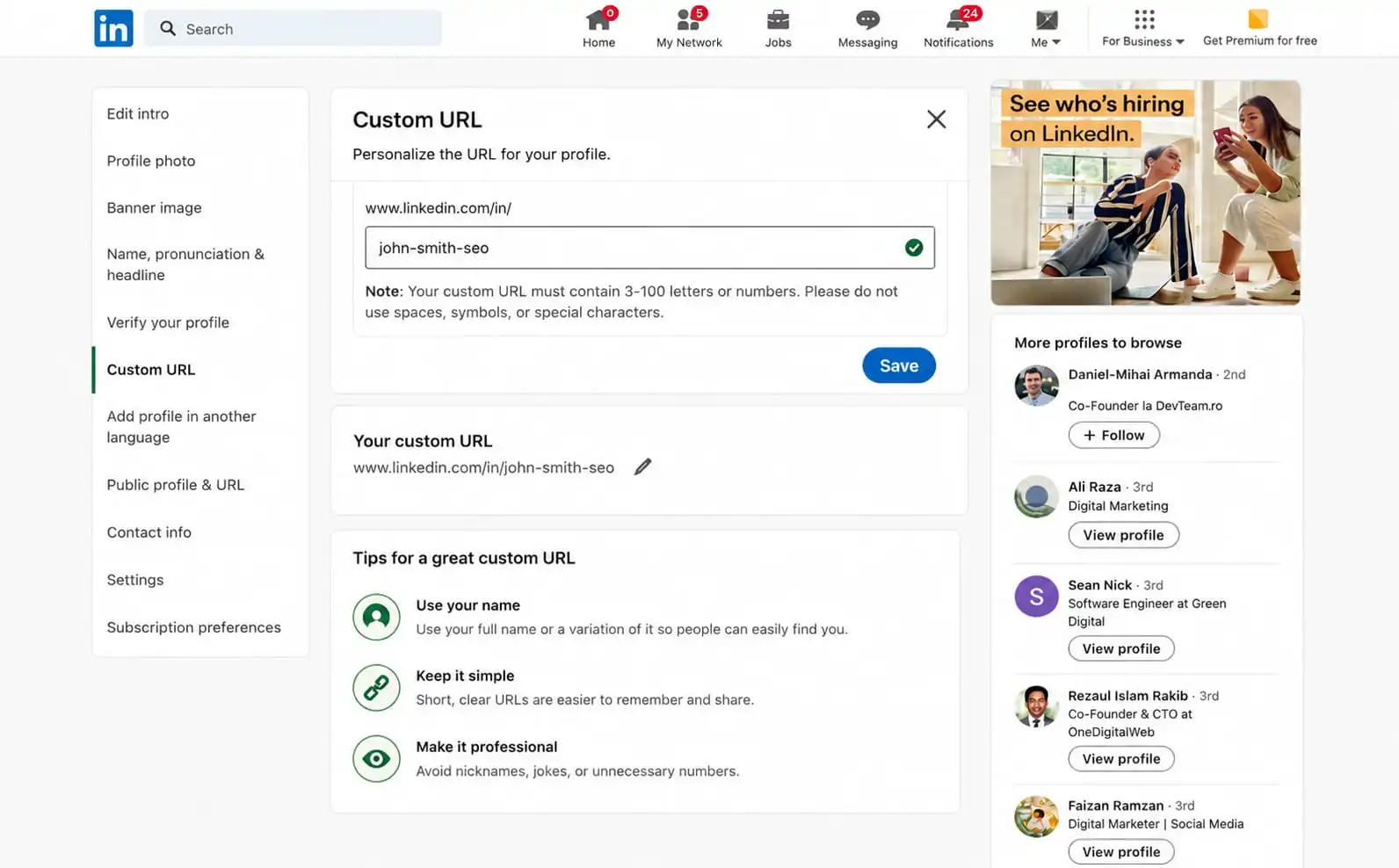View Notifications bell icon
This screenshot has height=868, width=1399.
[958, 19]
